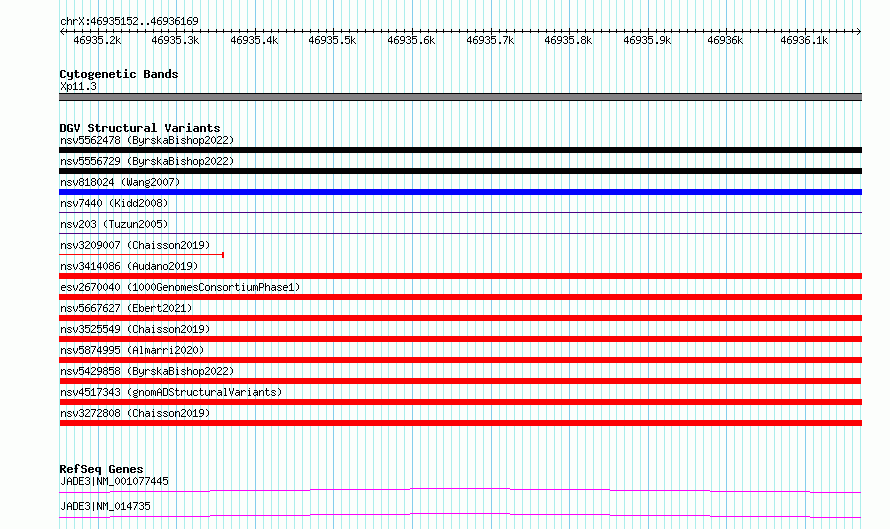This screenshot has height=529, width=890.
Task: Open variant nsv7440 (Kidd2008)
Action: 114,203
